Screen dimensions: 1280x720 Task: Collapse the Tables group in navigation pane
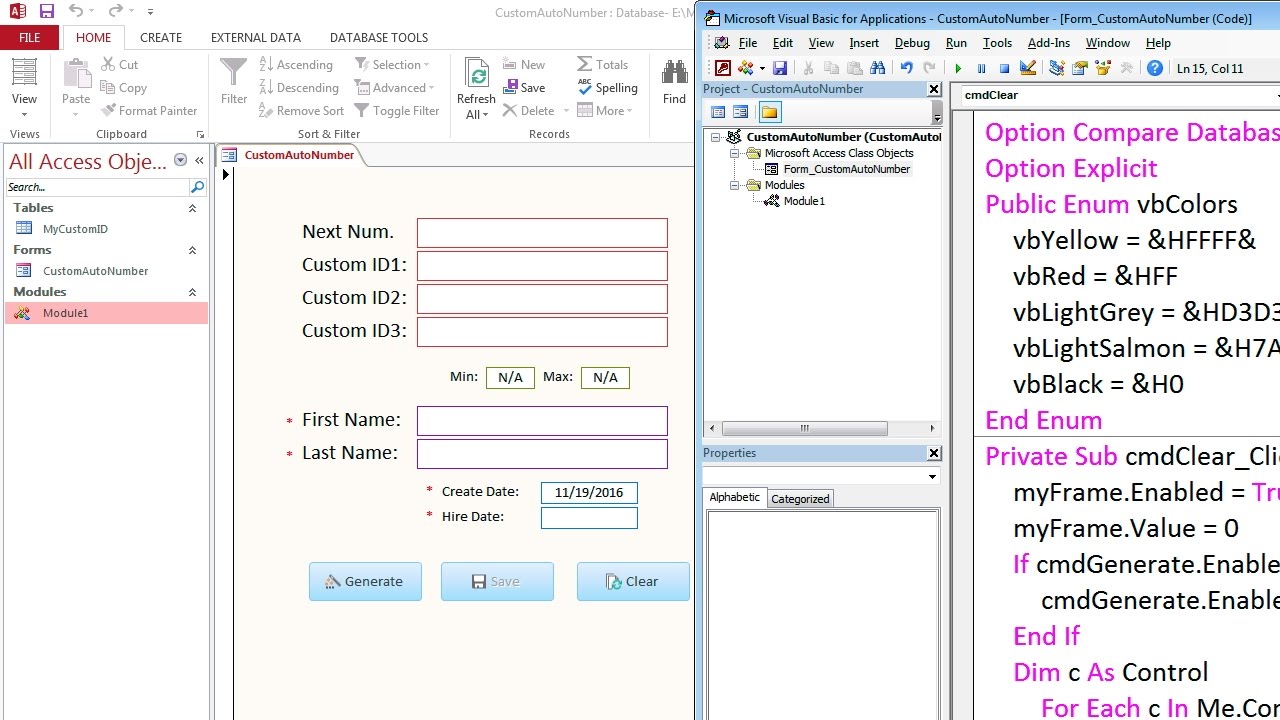[x=192, y=208]
